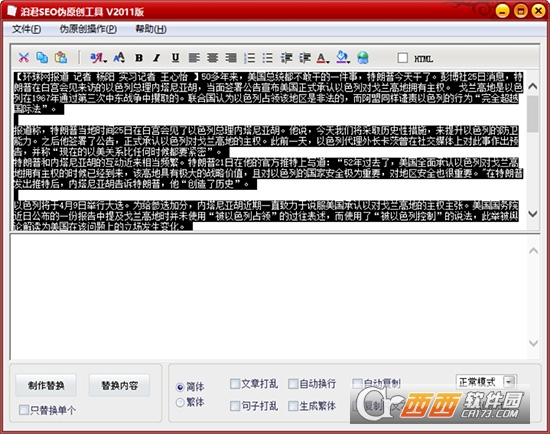Click upper text area scroll down arrow
This screenshot has width=550, height=434.
tap(533, 213)
